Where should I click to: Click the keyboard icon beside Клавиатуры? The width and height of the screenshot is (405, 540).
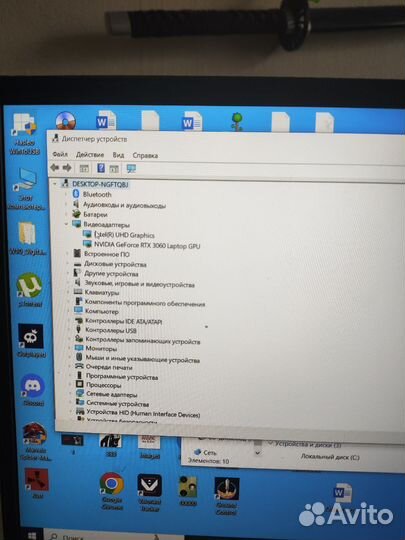(x=78, y=292)
